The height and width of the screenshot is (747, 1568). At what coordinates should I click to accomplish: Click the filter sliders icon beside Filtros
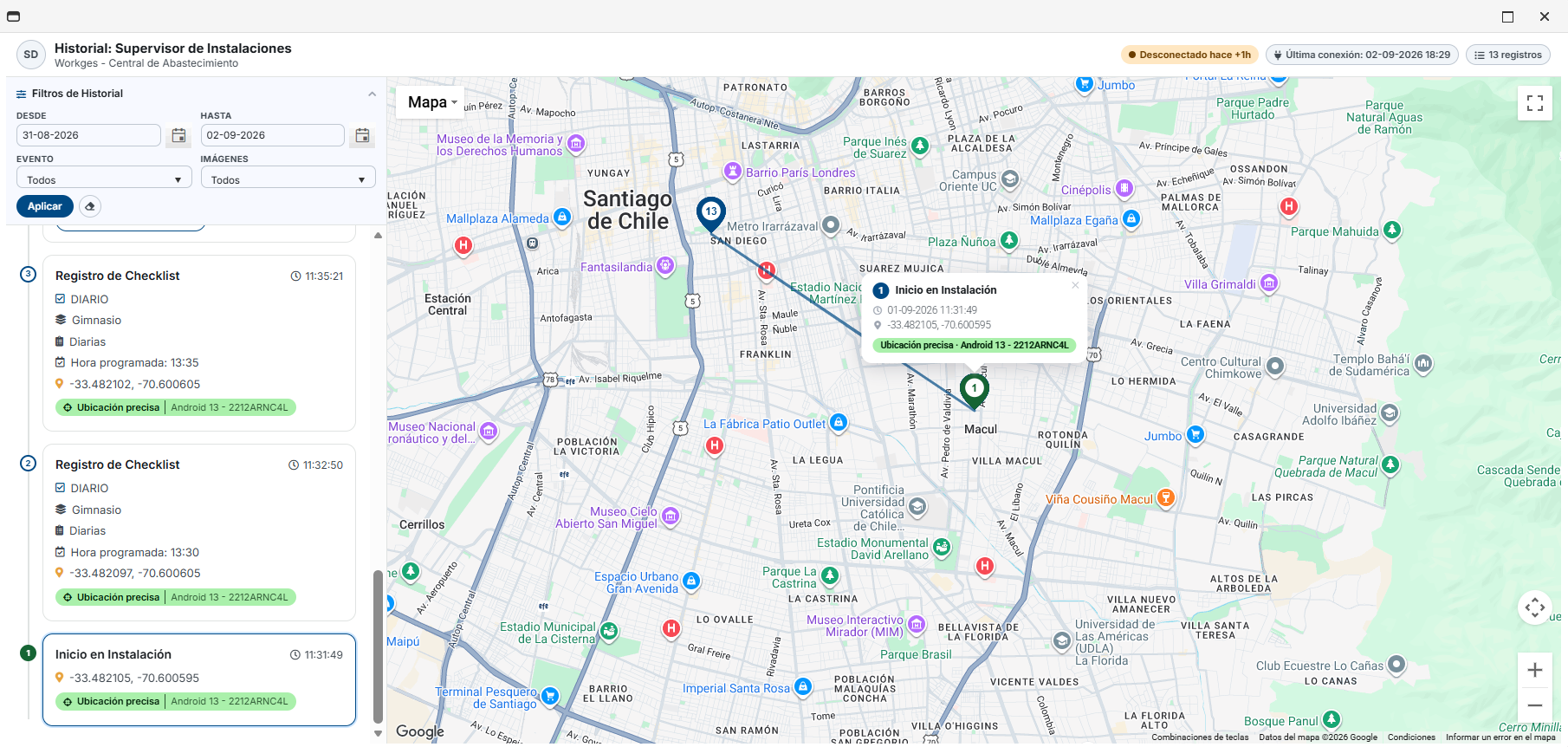[22, 94]
